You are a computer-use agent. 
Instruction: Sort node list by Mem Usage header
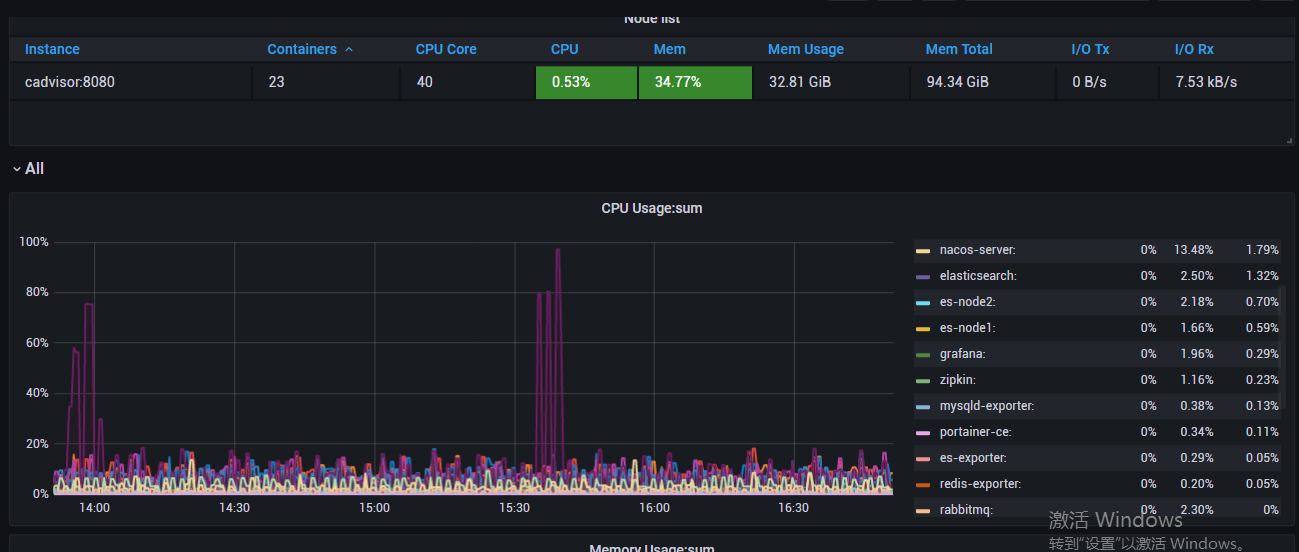click(806, 49)
